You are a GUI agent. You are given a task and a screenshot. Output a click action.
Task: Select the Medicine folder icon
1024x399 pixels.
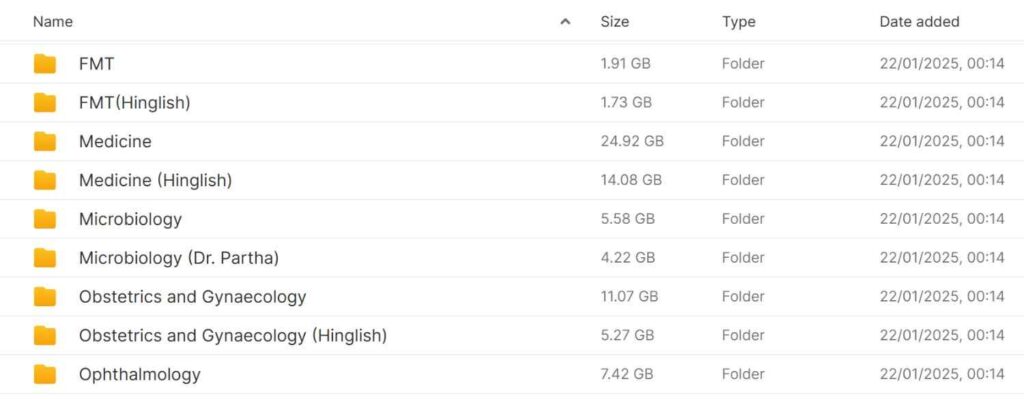coord(45,141)
